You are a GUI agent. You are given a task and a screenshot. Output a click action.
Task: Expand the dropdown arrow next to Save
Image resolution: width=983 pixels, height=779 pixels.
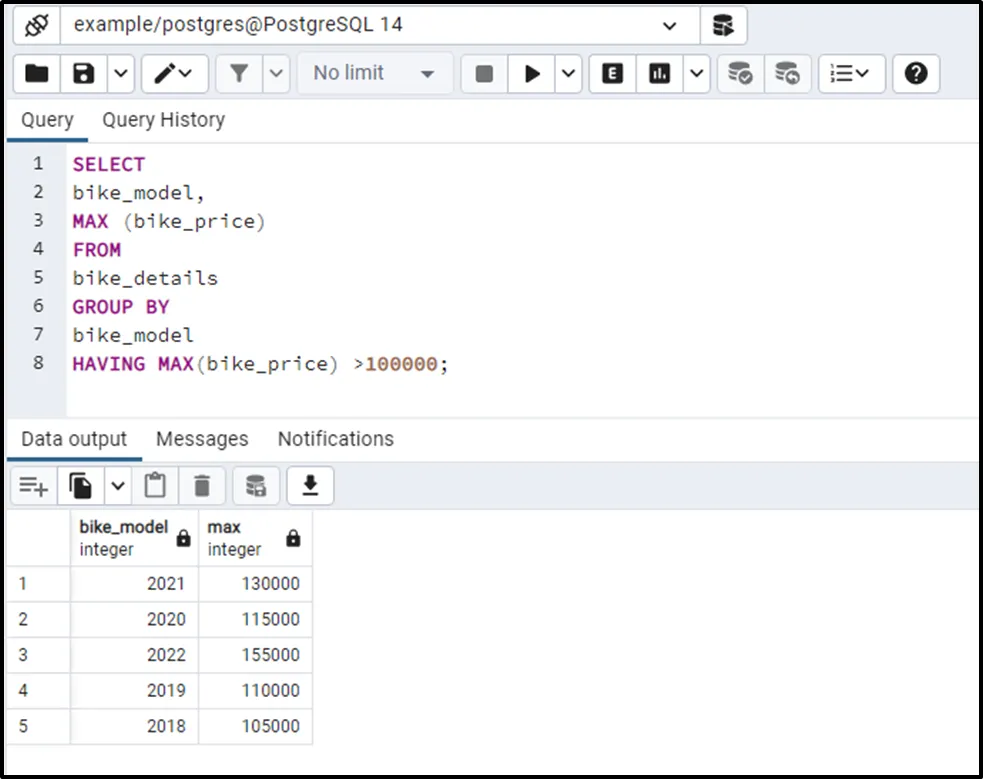click(x=120, y=73)
